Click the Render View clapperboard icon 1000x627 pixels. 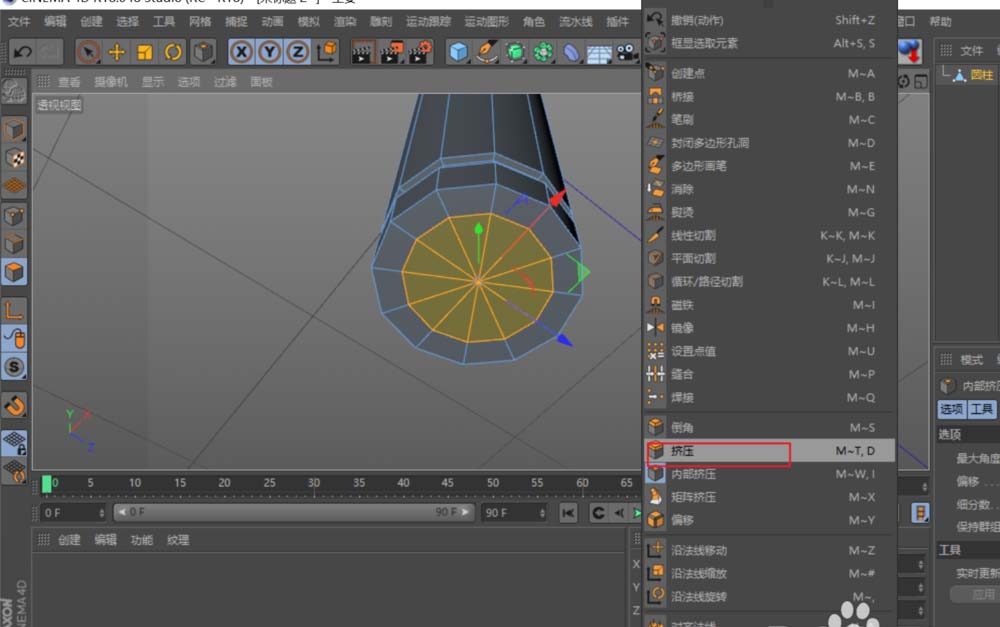tap(364, 52)
